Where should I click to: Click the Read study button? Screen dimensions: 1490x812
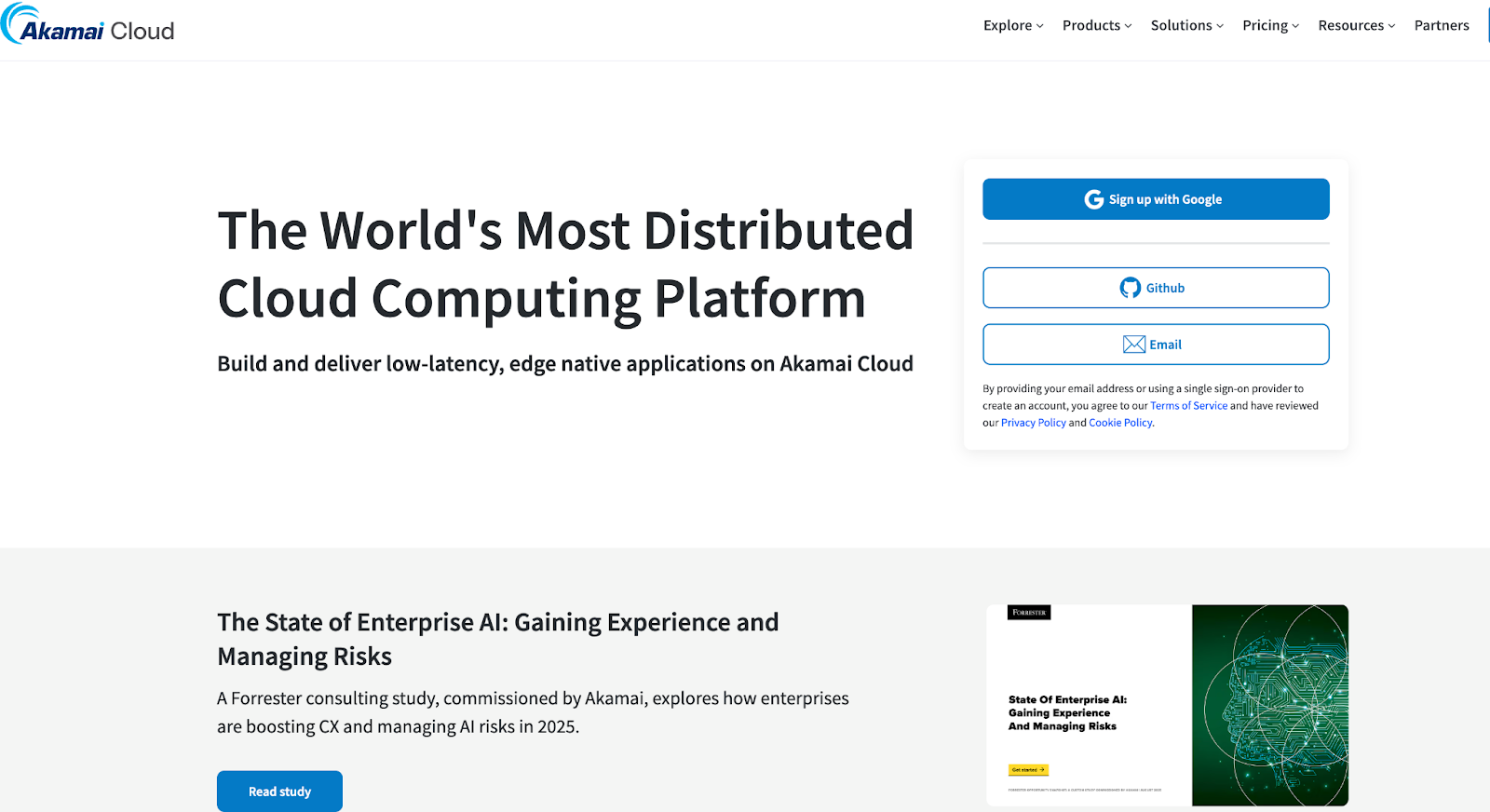[x=279, y=792]
